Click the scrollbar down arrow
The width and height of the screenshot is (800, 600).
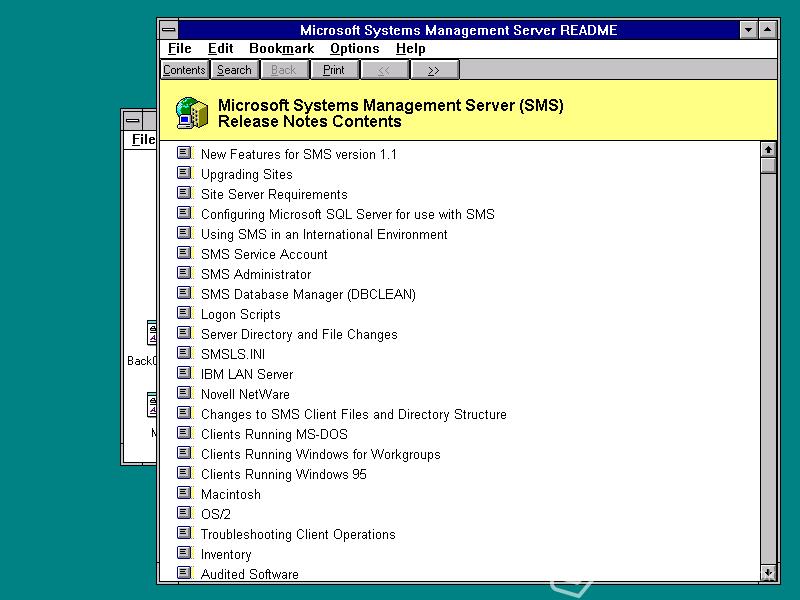768,572
